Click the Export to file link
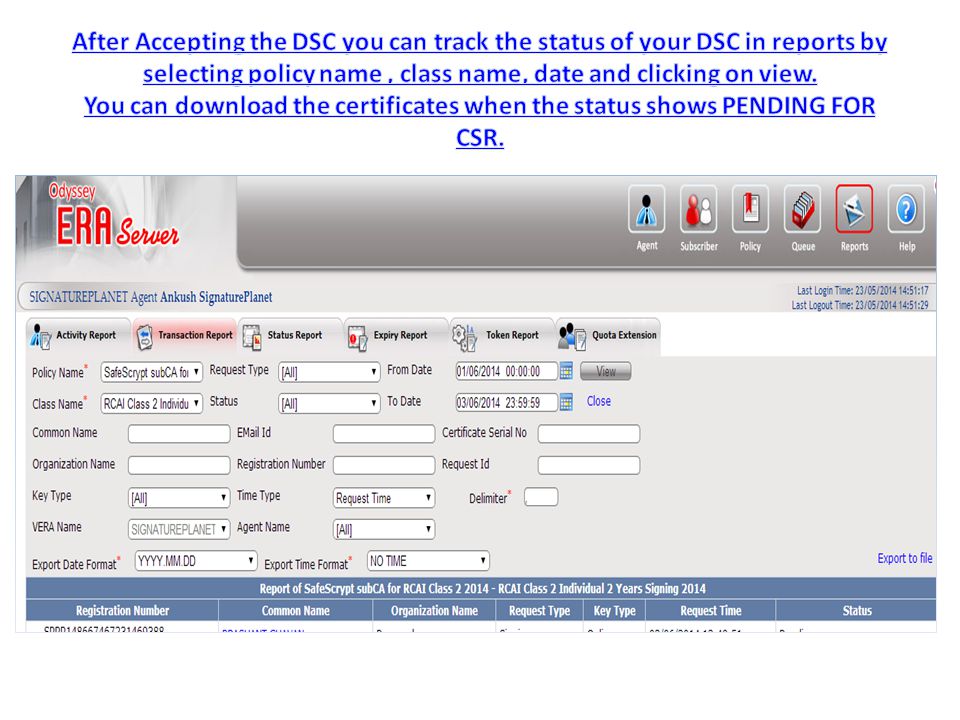The width and height of the screenshot is (960, 720). tap(904, 558)
